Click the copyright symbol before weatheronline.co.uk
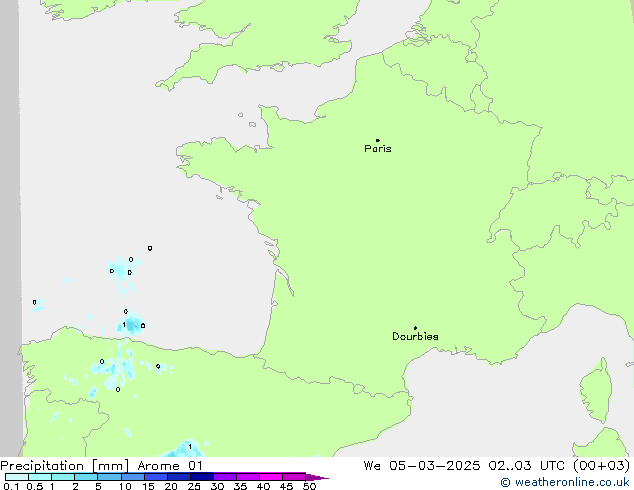The height and width of the screenshot is (490, 634). pos(506,482)
